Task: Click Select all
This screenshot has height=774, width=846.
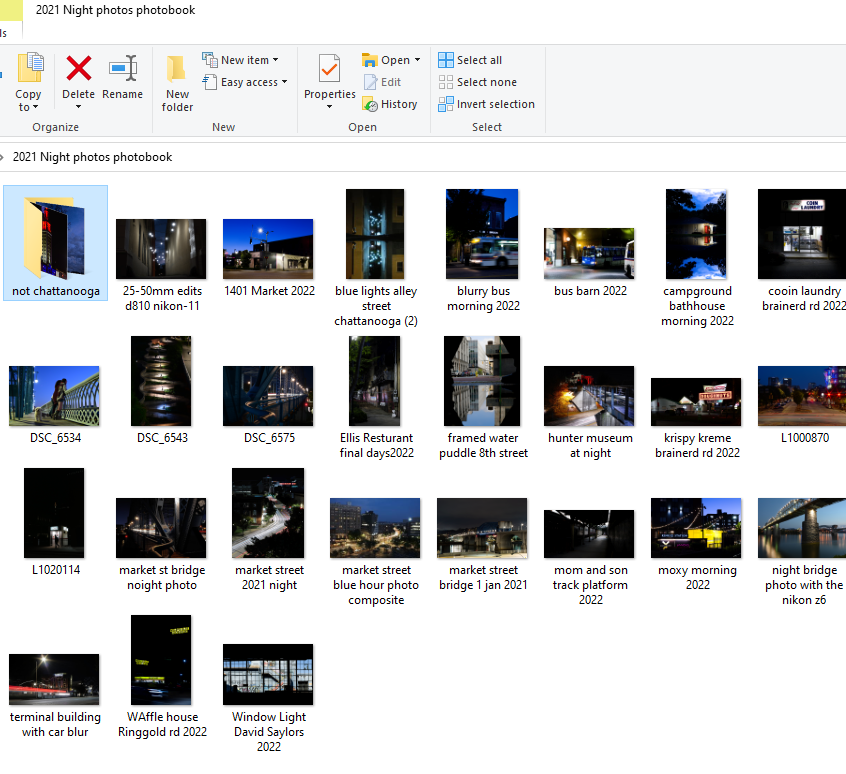Action: (x=470, y=60)
